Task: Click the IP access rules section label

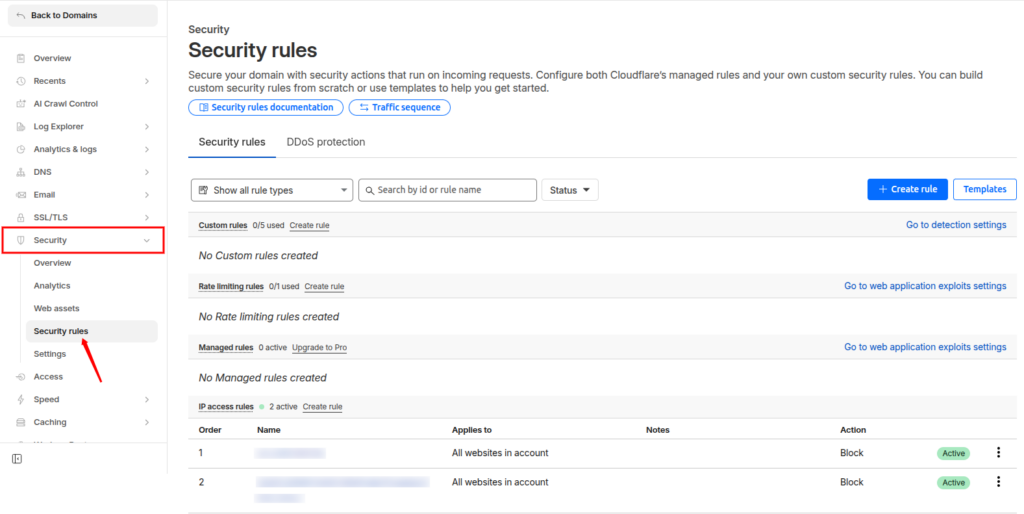Action: tap(226, 407)
